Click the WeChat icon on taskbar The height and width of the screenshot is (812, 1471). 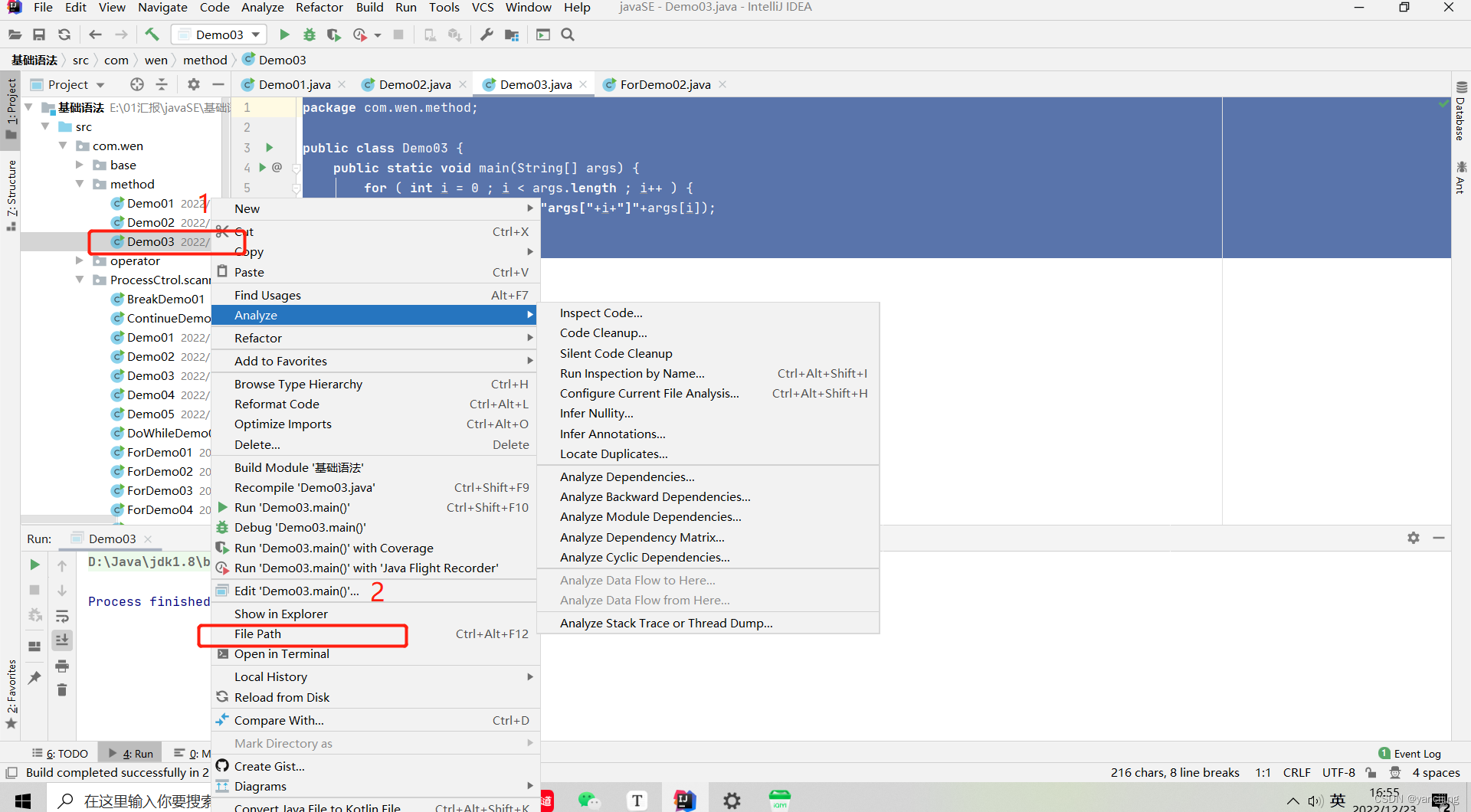[588, 801]
